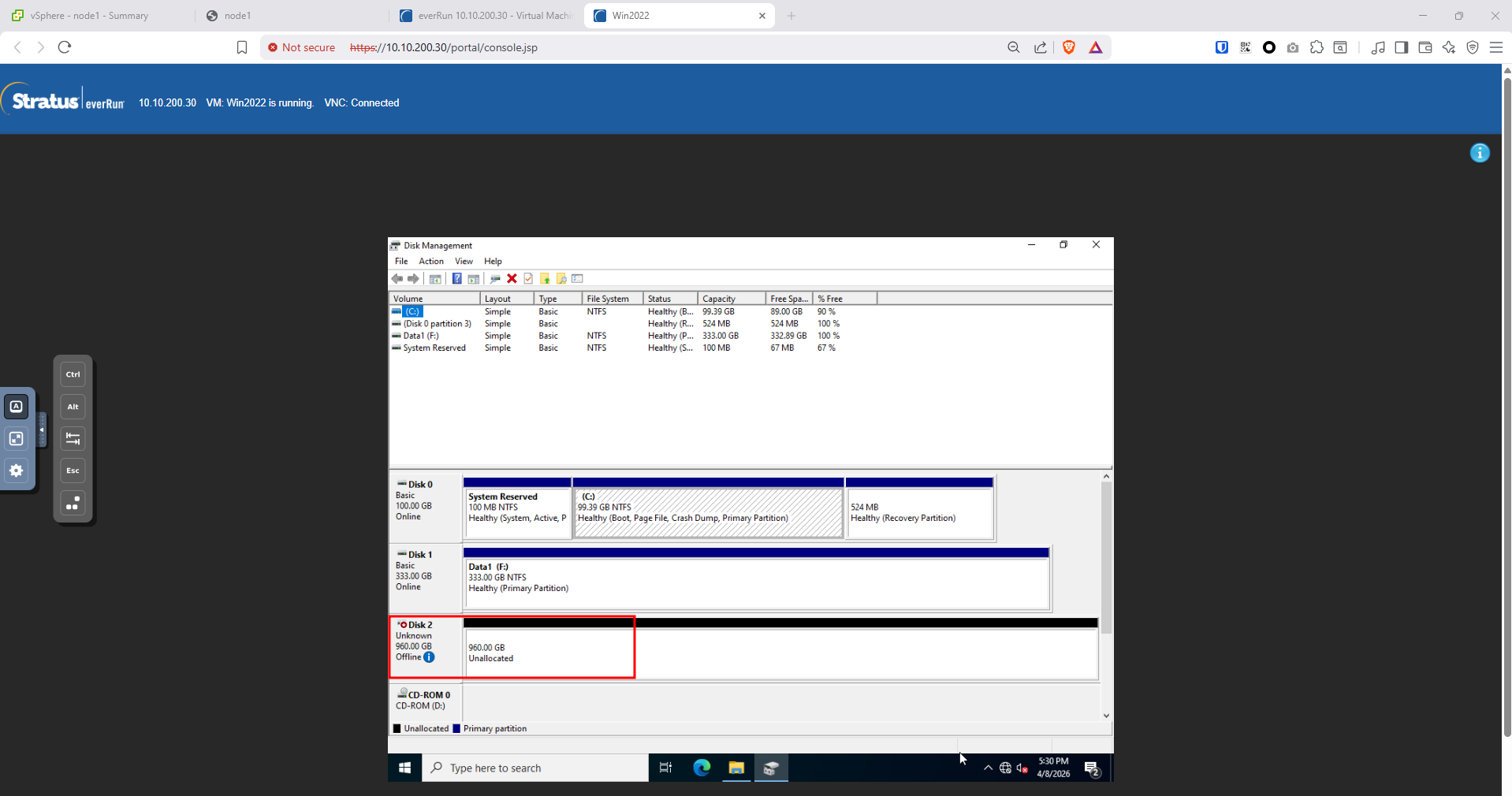Show hidden icons in VM system tray
The image size is (1512, 796).
click(x=987, y=768)
